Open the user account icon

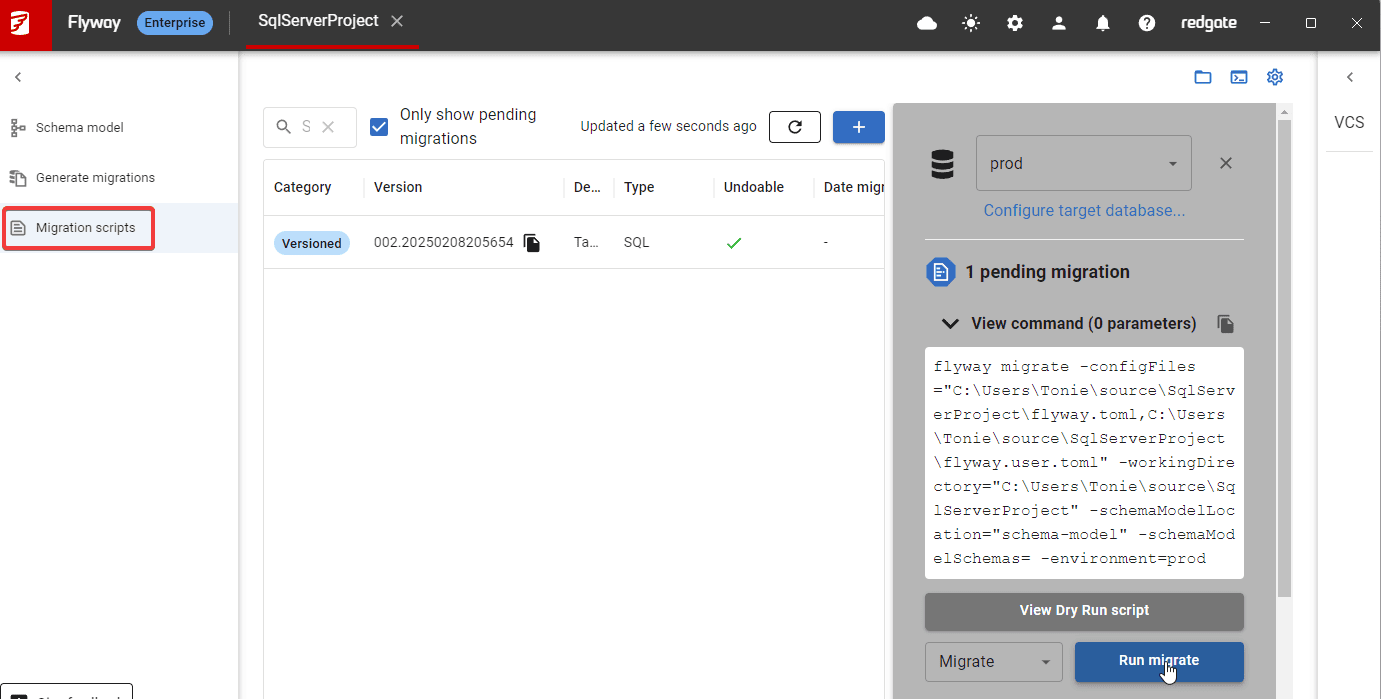point(1058,22)
